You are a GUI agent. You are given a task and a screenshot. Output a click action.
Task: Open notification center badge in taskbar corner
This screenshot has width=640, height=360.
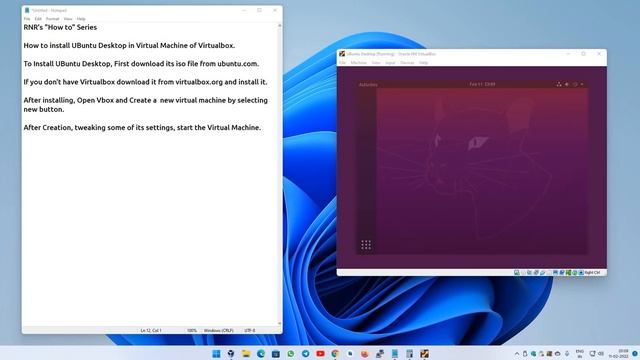pyautogui.click(x=635, y=353)
